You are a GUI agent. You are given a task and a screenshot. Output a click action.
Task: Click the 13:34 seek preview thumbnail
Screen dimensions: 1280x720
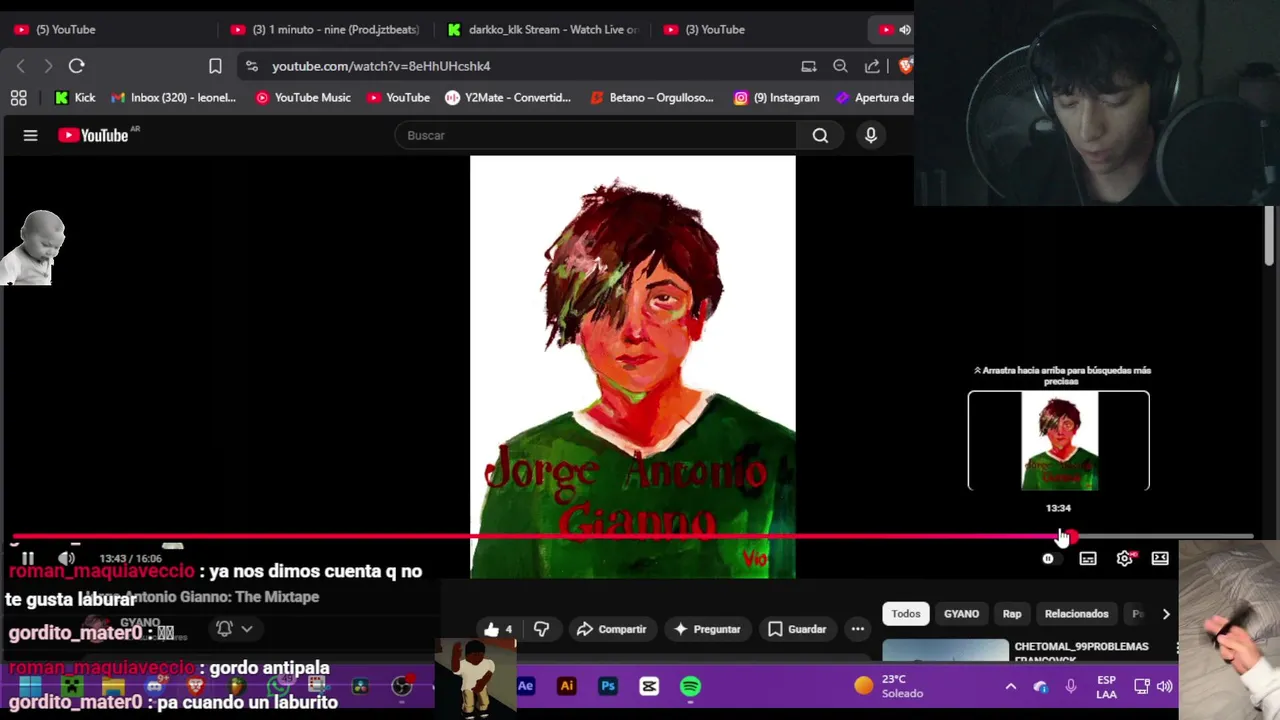(1059, 441)
